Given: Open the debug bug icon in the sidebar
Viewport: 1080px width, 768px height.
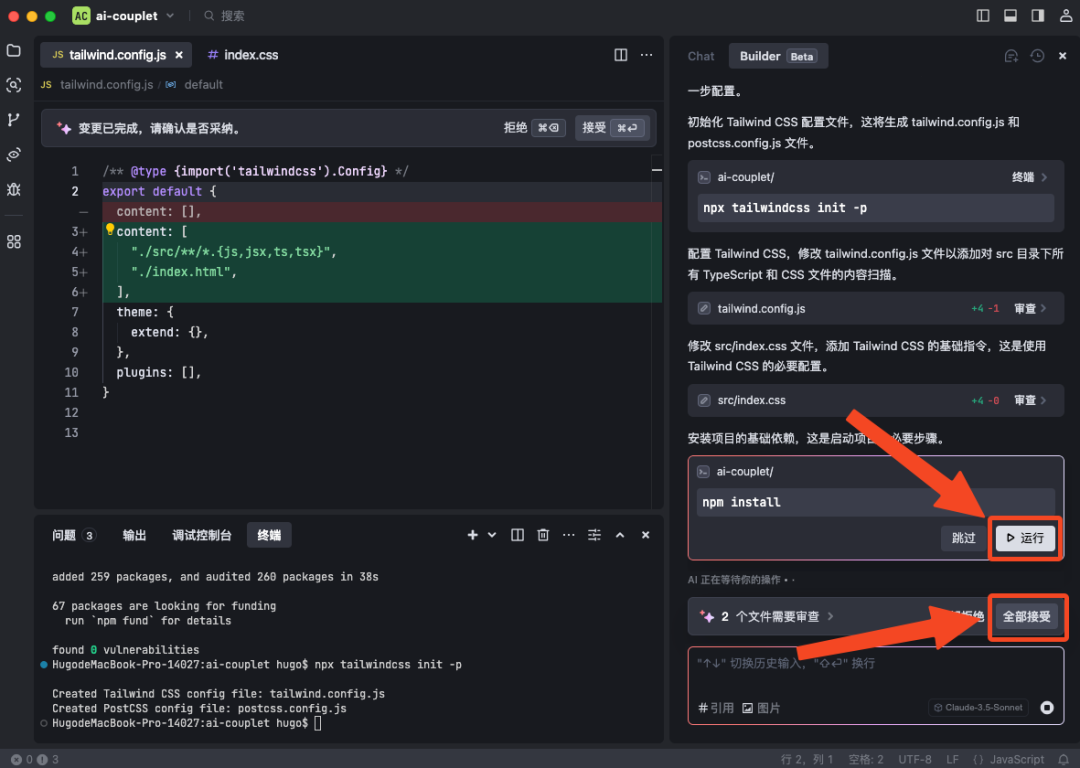Looking at the screenshot, I should [x=14, y=189].
